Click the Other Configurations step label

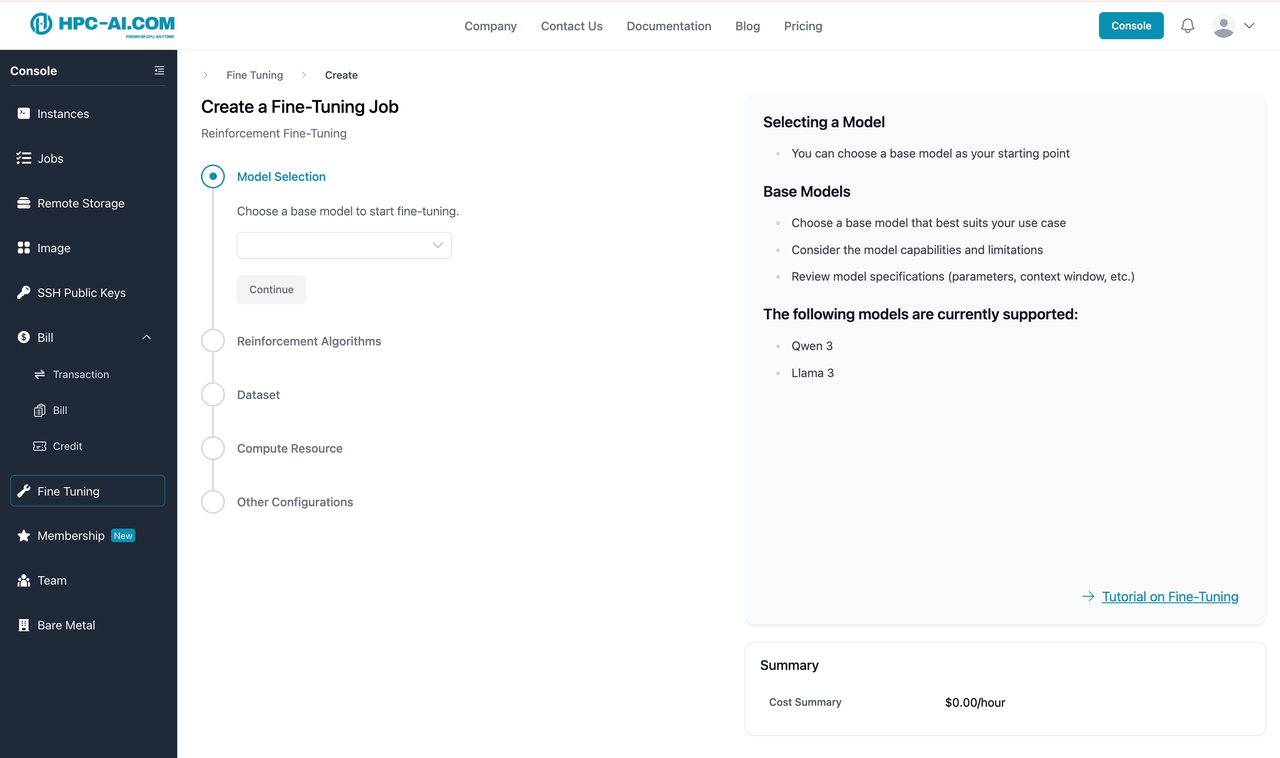tap(295, 502)
